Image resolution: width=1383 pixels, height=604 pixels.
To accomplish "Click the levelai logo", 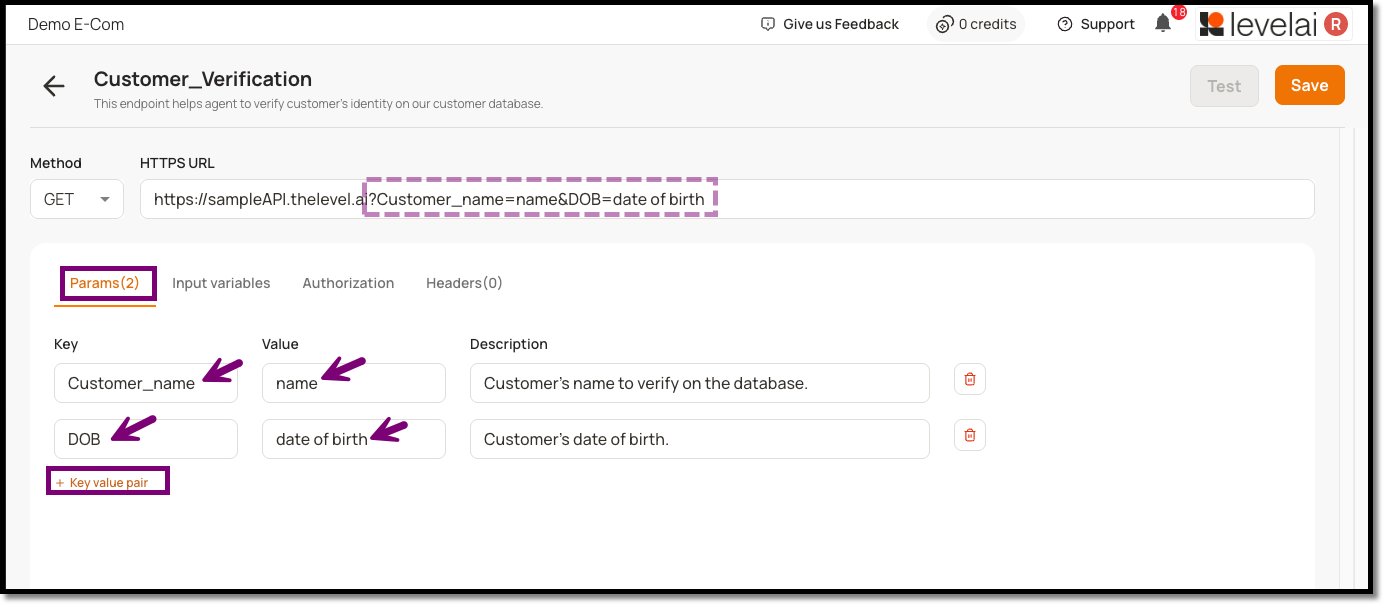I will pyautogui.click(x=1259, y=24).
